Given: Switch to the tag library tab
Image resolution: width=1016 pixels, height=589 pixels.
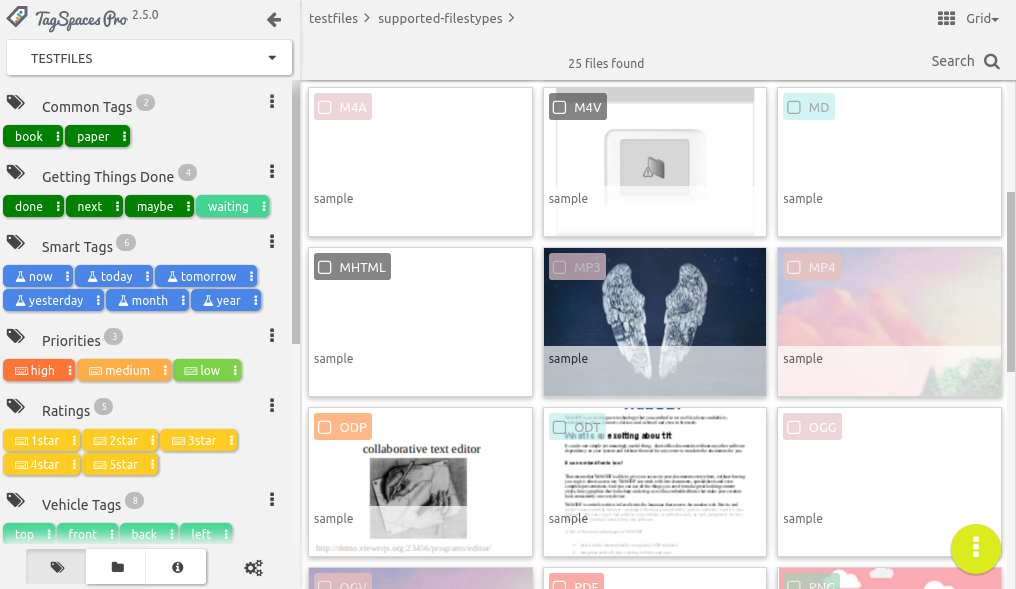Looking at the screenshot, I should point(56,567).
